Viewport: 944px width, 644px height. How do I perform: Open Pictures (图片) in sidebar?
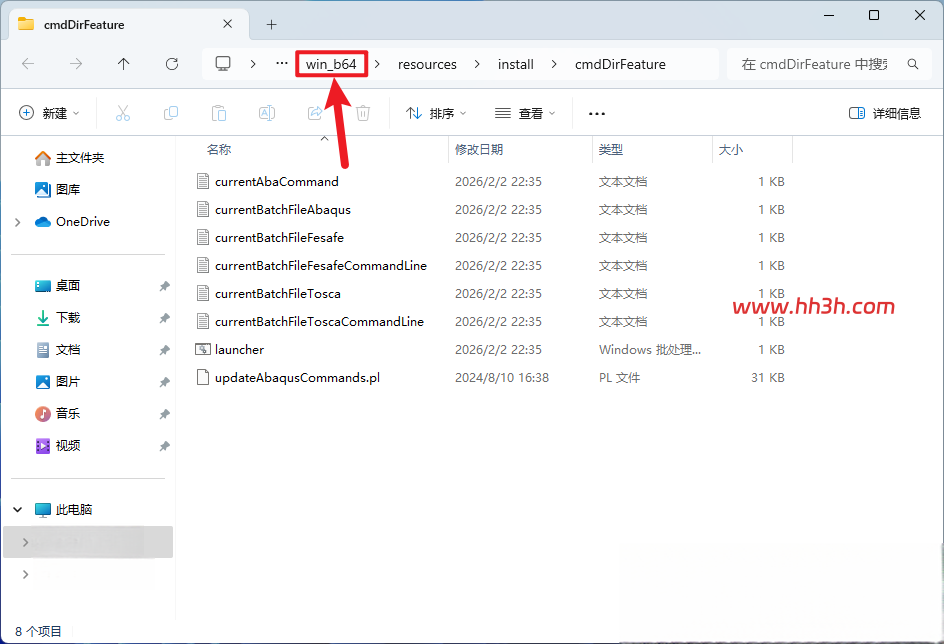[58, 382]
